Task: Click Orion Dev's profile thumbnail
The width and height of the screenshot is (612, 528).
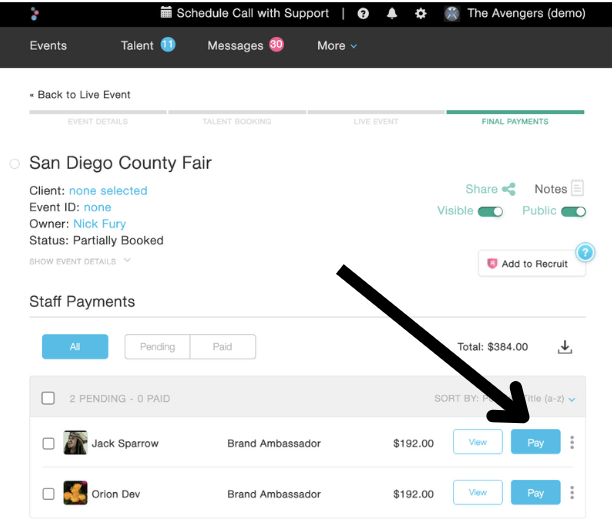Action: (x=75, y=492)
